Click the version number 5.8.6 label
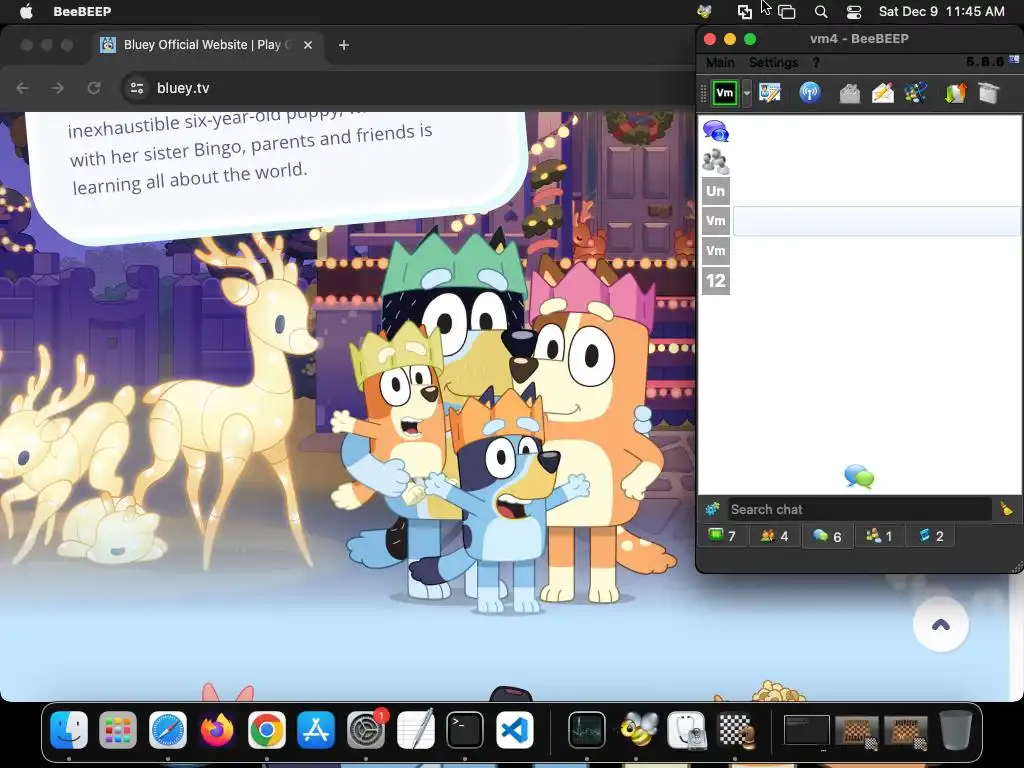The width and height of the screenshot is (1024, 768). click(985, 61)
